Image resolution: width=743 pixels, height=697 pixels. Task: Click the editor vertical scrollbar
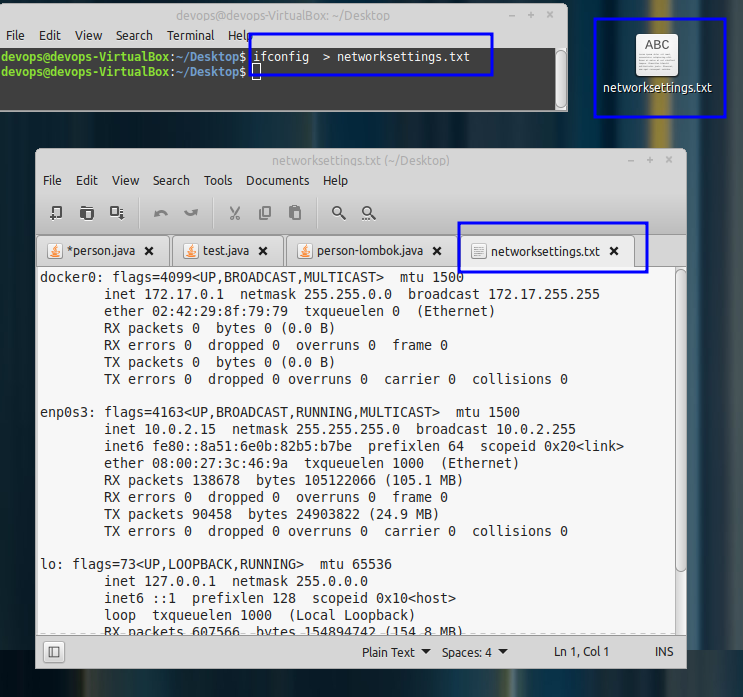680,421
